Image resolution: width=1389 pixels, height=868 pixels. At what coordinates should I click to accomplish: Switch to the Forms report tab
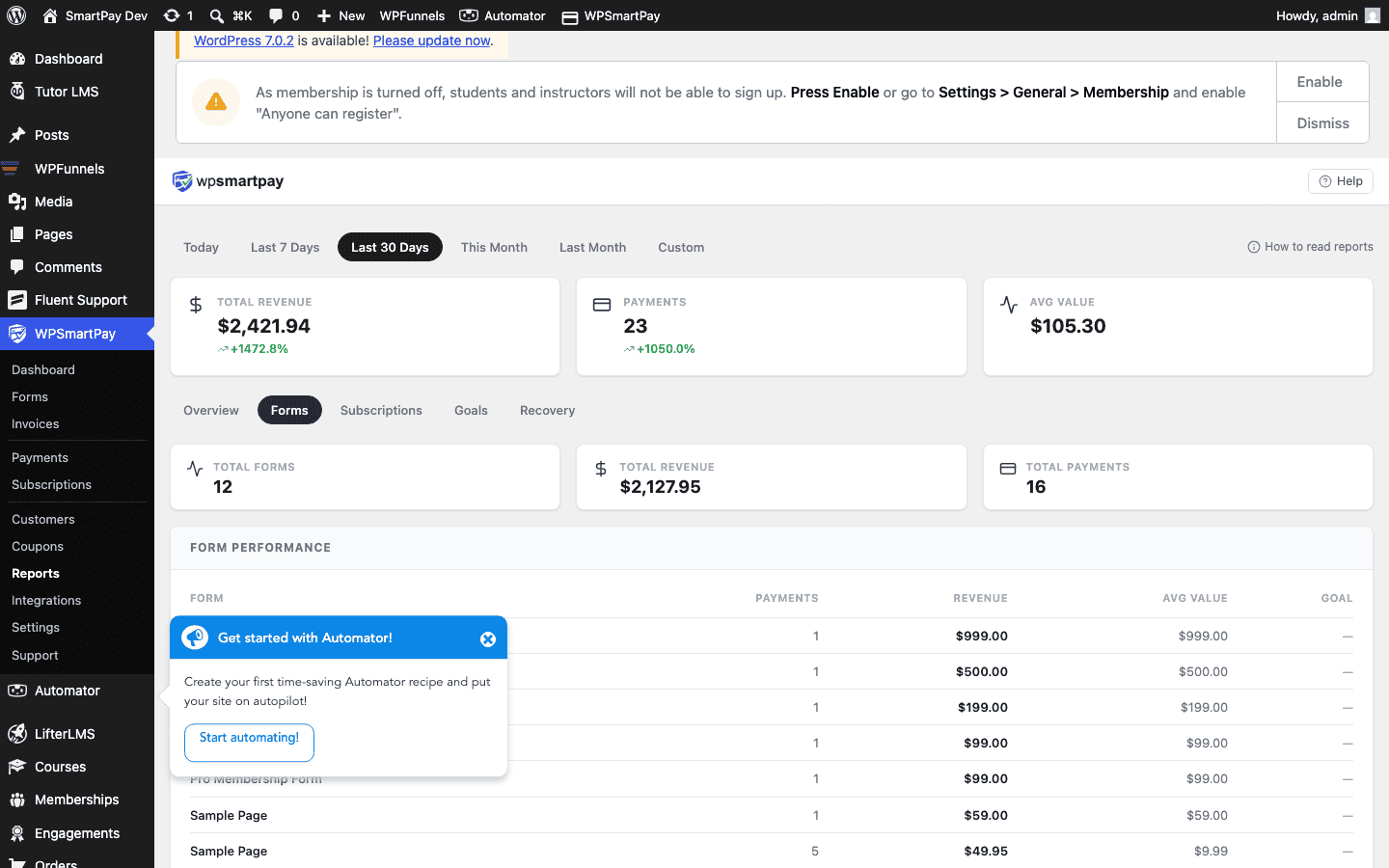(289, 410)
